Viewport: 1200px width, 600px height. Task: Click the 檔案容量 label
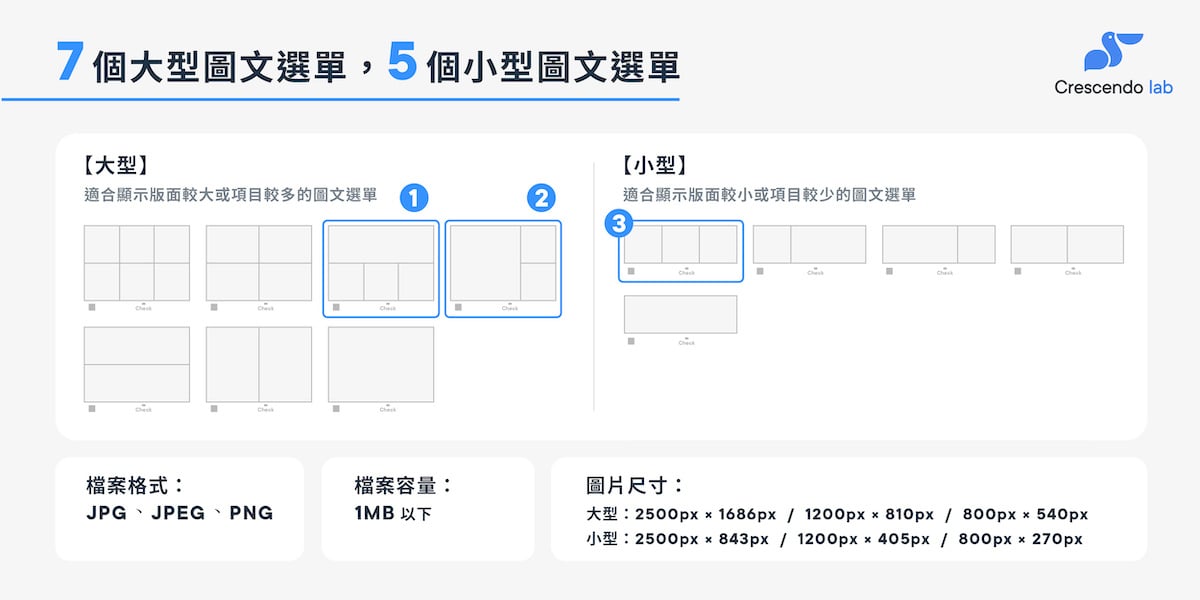click(404, 486)
